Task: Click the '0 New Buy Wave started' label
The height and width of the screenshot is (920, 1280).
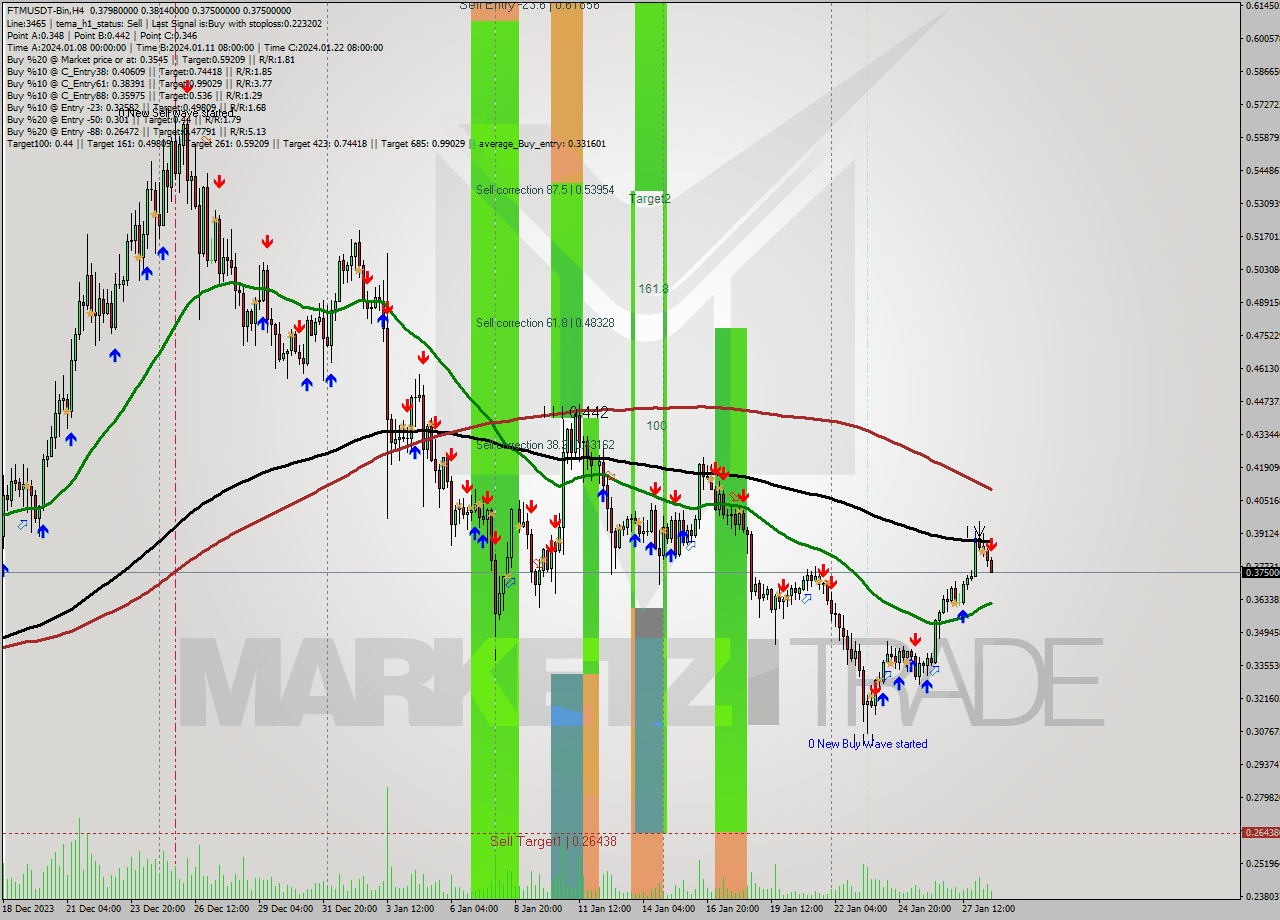Action: (x=868, y=744)
